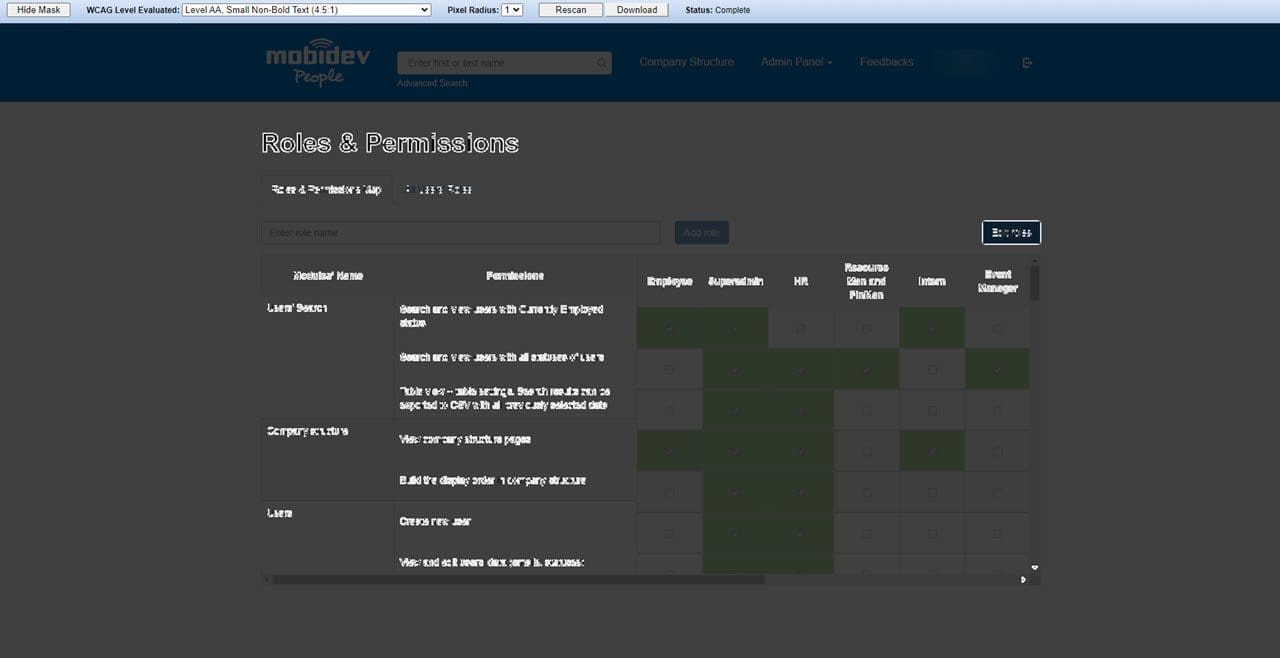Viewport: 1280px width, 658px height.
Task: Expand the Admin Panel menu
Action: [796, 62]
